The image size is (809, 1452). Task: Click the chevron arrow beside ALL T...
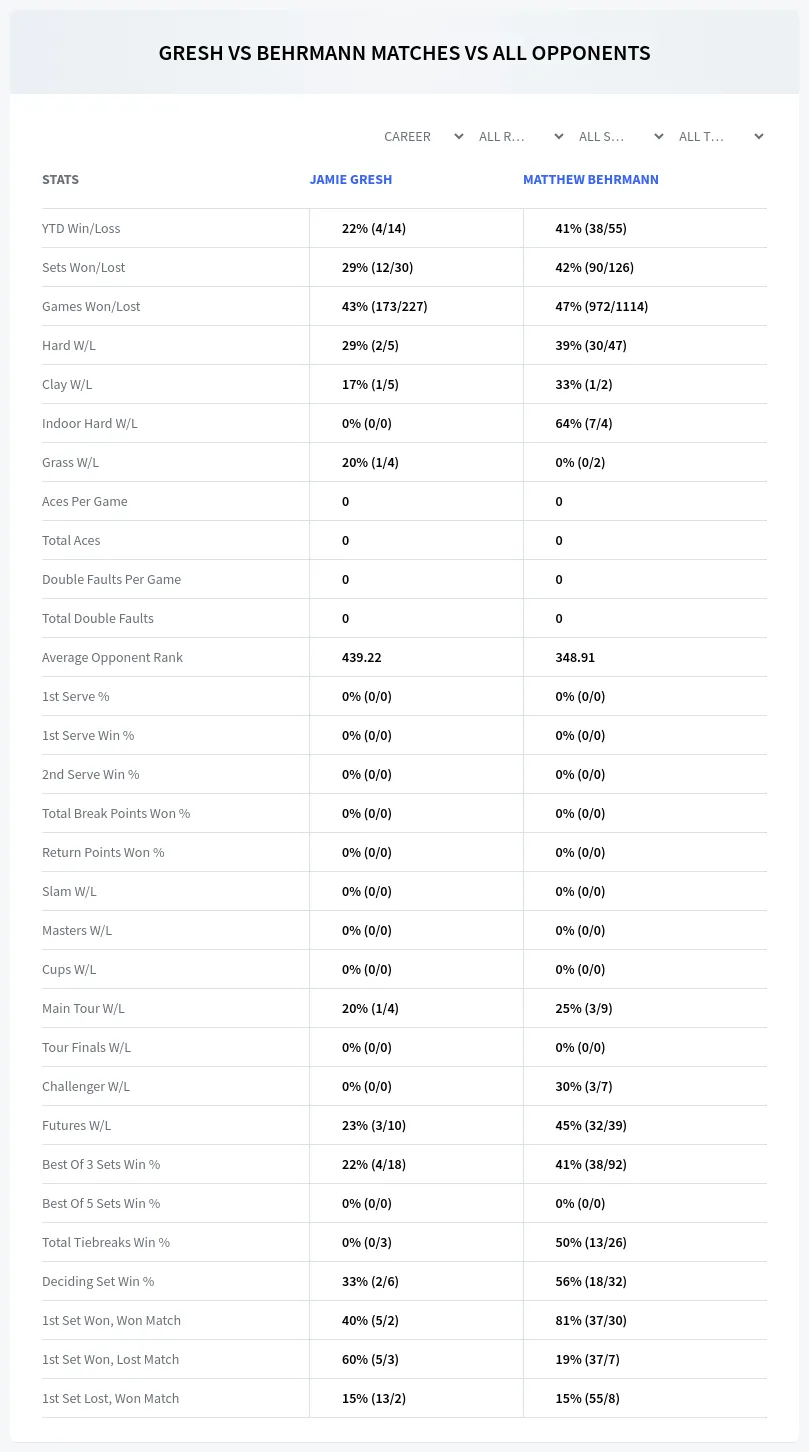click(x=758, y=136)
